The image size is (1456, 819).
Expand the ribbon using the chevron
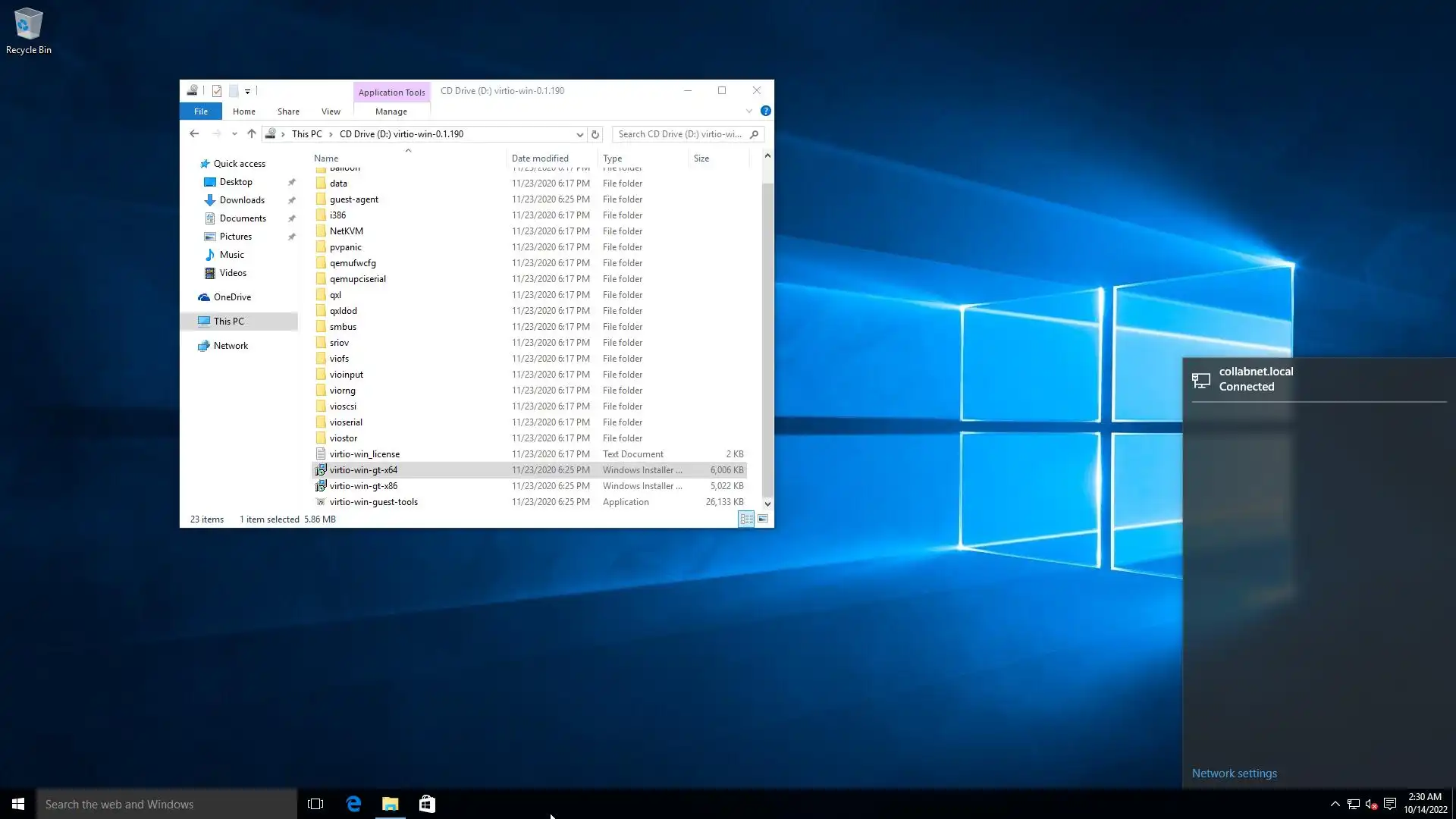(x=749, y=111)
